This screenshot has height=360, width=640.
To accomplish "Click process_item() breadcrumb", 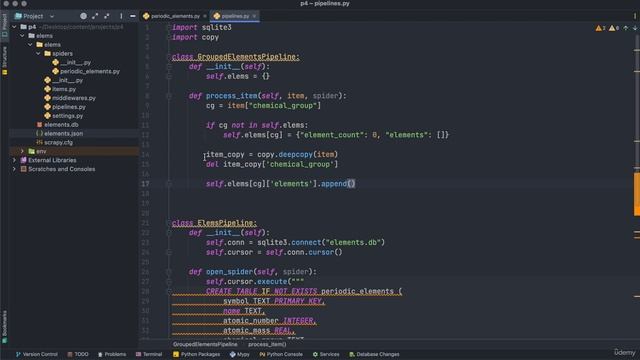I will [x=267, y=344].
